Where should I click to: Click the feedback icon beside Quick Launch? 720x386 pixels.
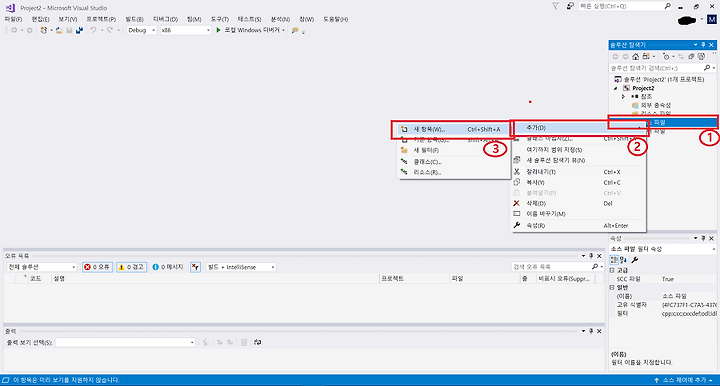(570, 6)
